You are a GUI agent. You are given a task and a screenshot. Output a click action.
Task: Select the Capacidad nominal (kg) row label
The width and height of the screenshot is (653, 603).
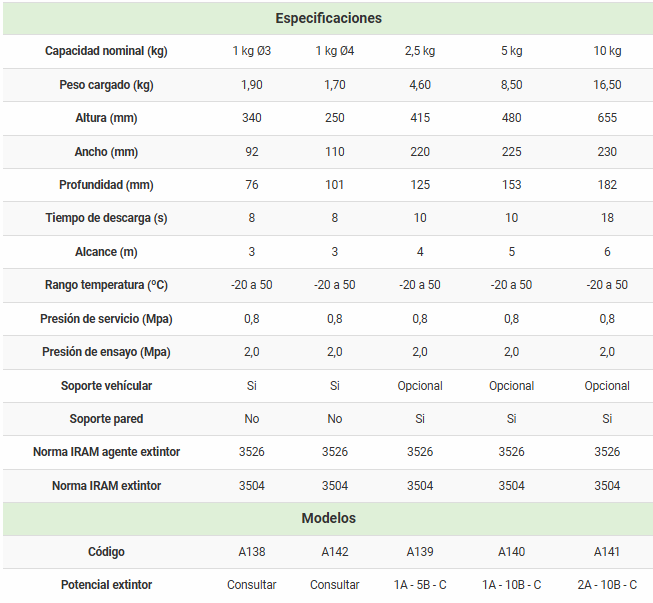pos(106,51)
